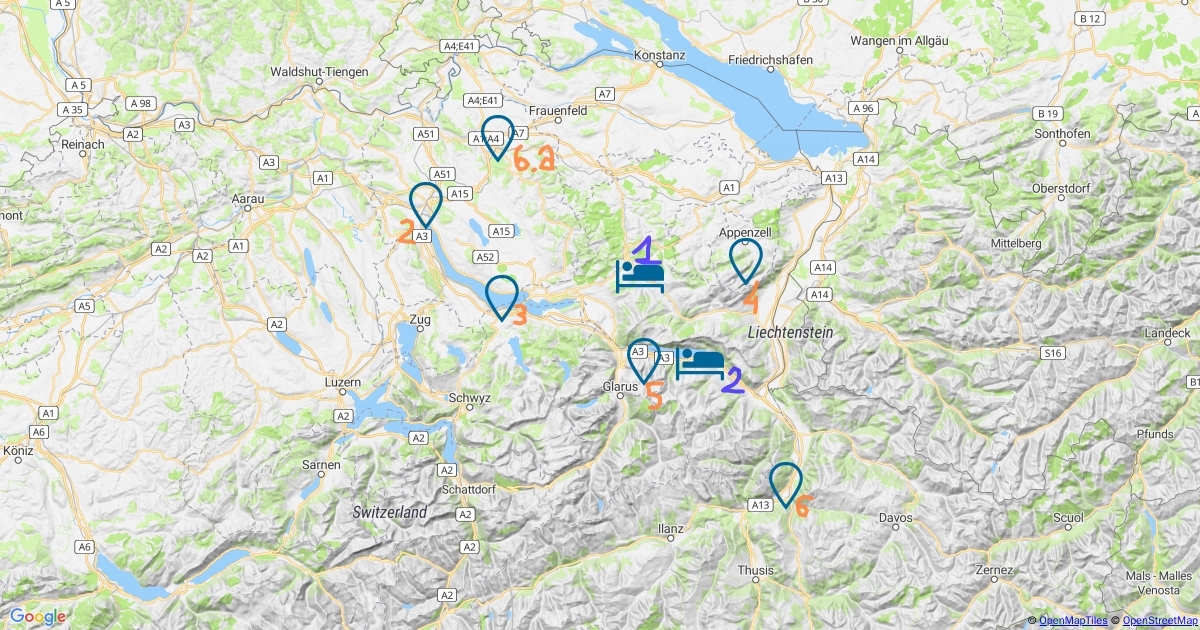The image size is (1200, 630).
Task: Click the Aarau city label
Action: pyautogui.click(x=248, y=200)
